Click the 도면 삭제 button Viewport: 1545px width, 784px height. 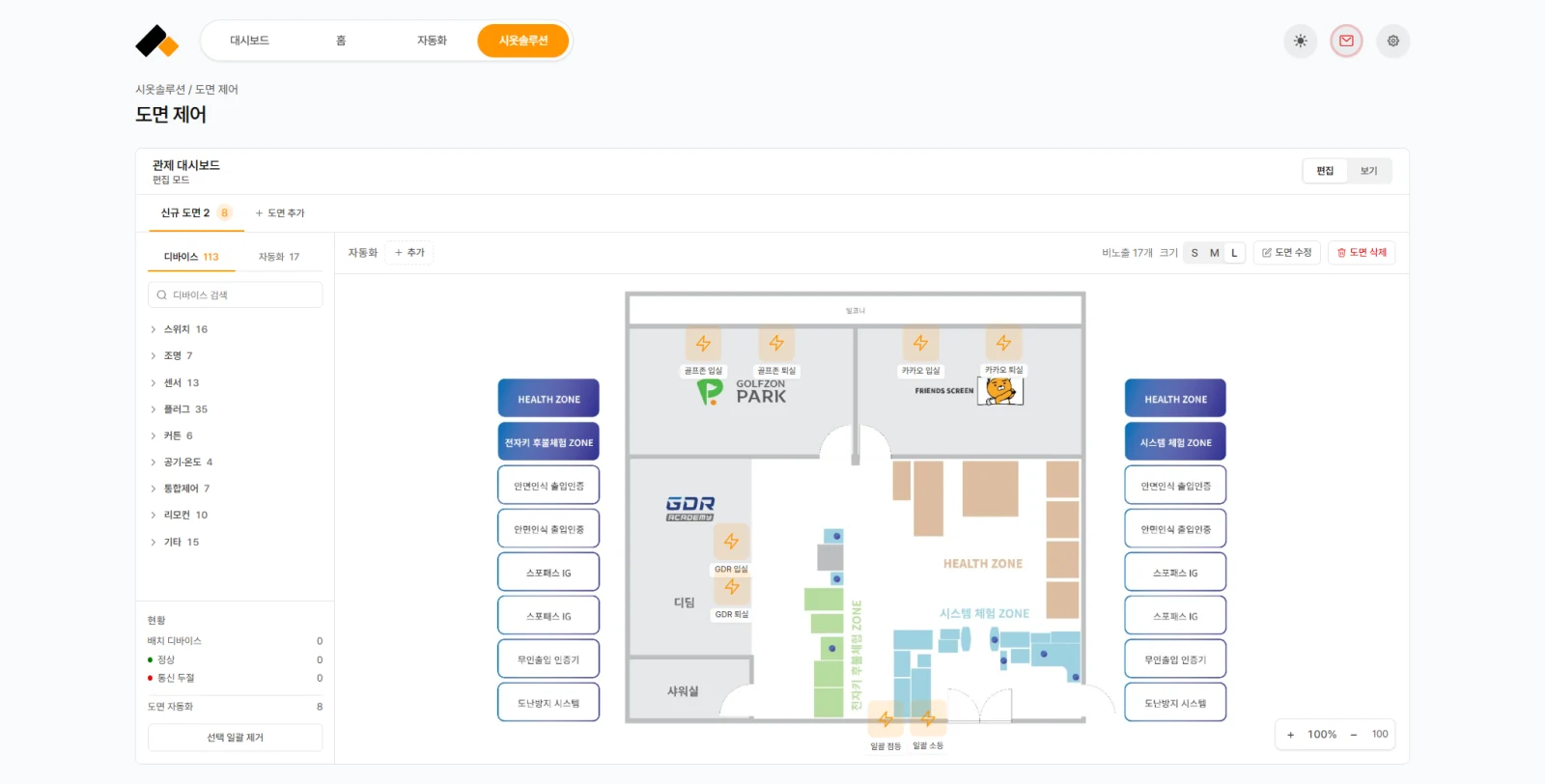pos(1362,253)
